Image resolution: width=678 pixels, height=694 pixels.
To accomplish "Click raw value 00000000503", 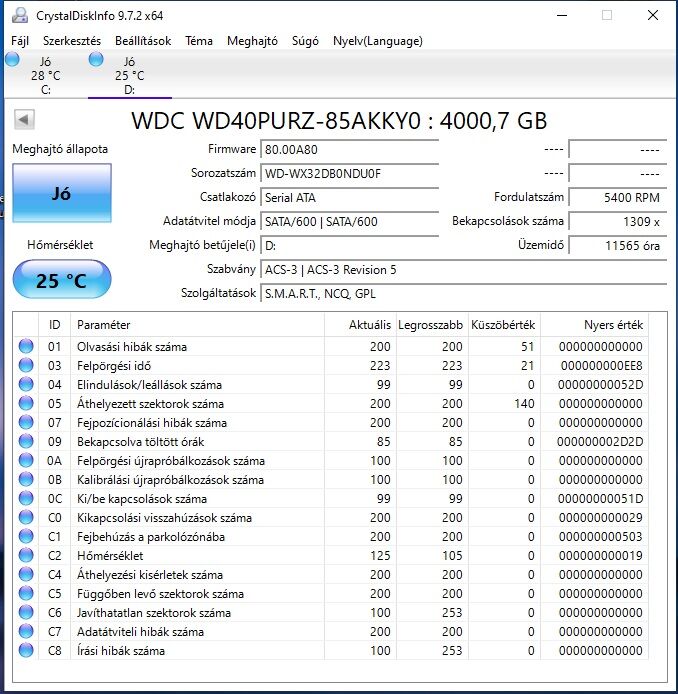I will coord(601,537).
